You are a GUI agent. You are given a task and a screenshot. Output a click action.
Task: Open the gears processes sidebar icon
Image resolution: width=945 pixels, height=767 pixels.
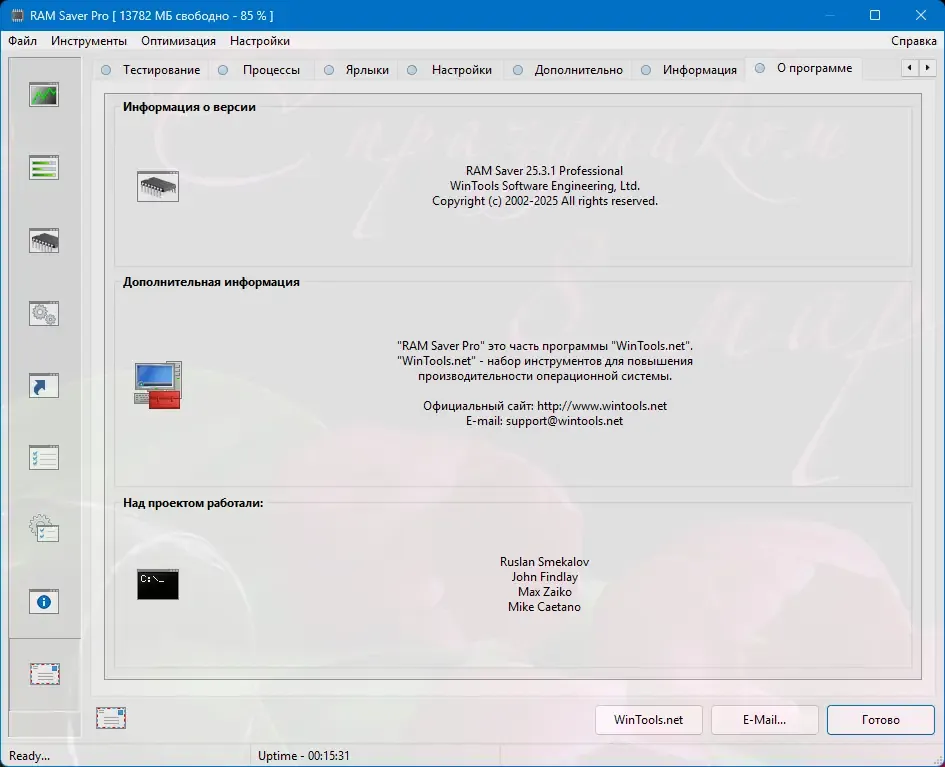pos(44,313)
